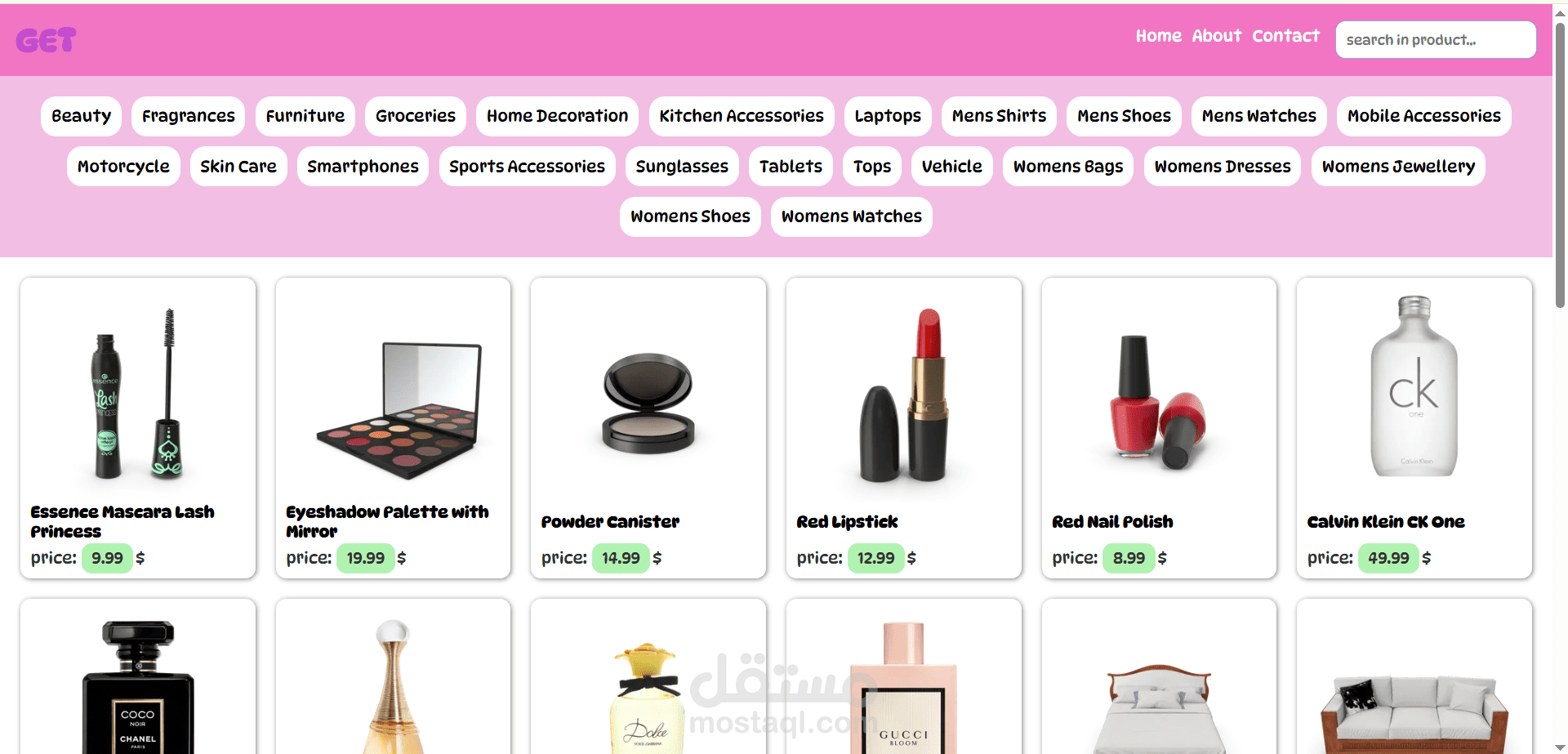Select the Furniture category
The width and height of the screenshot is (1568, 754).
tap(305, 116)
